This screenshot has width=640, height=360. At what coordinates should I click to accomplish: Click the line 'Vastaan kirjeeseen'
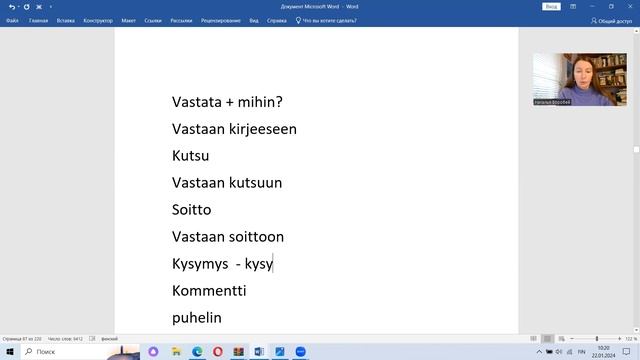pos(234,129)
